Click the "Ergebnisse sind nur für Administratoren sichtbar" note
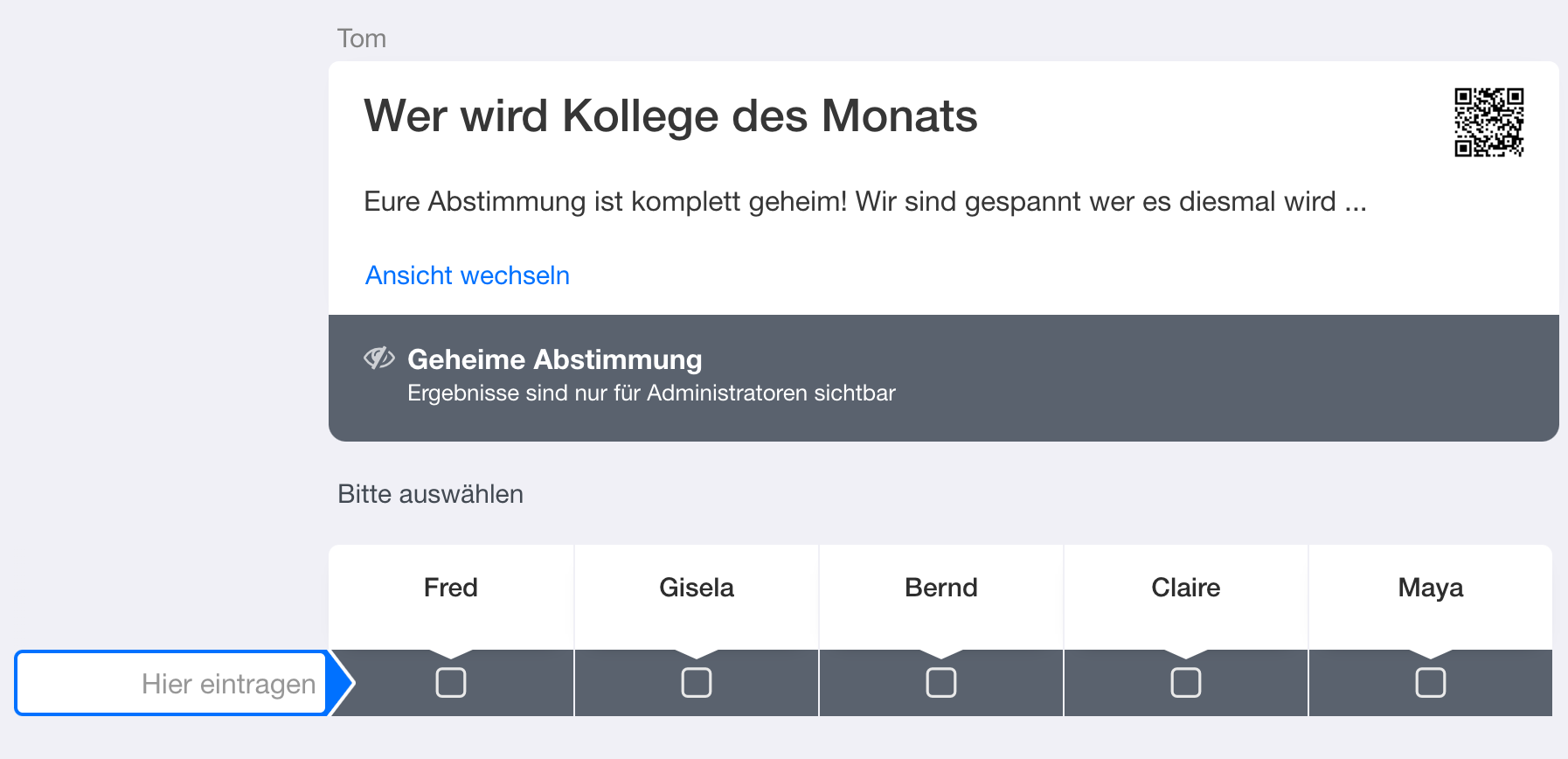The image size is (1568, 759). tap(651, 393)
